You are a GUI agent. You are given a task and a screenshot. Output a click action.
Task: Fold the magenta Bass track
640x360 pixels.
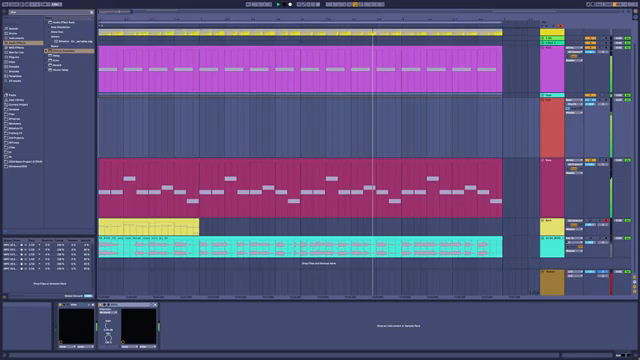[542, 160]
